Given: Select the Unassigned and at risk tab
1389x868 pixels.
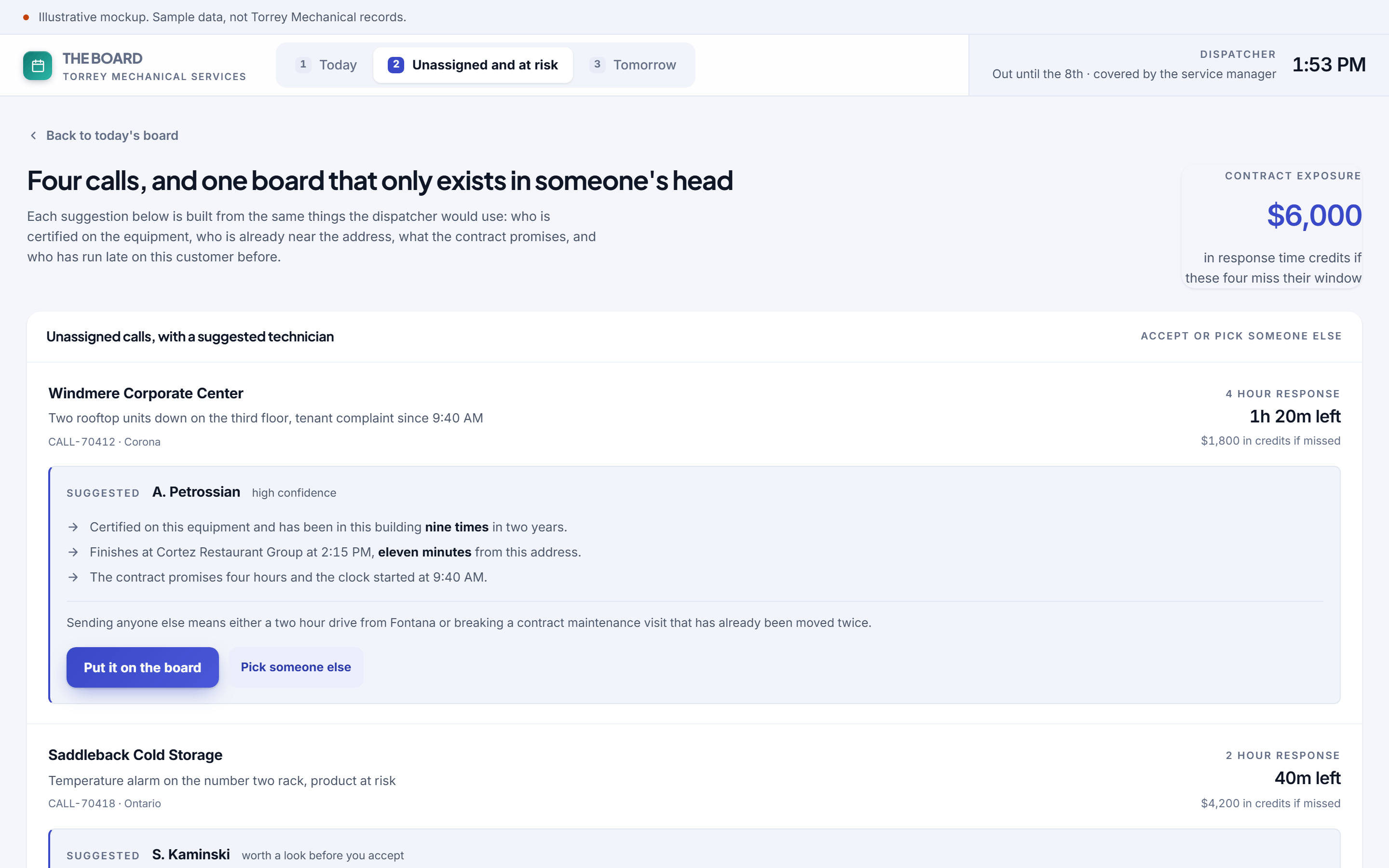Looking at the screenshot, I should [x=473, y=65].
